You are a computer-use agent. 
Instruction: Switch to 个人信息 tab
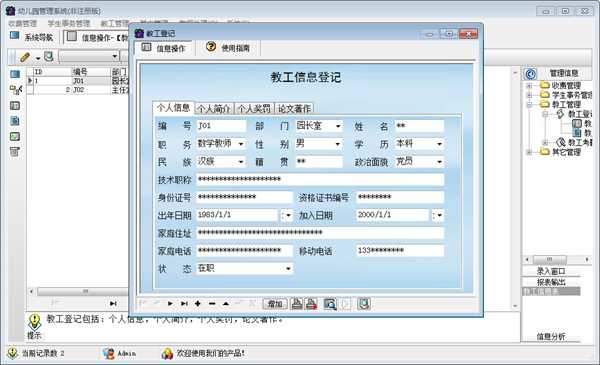(x=173, y=108)
